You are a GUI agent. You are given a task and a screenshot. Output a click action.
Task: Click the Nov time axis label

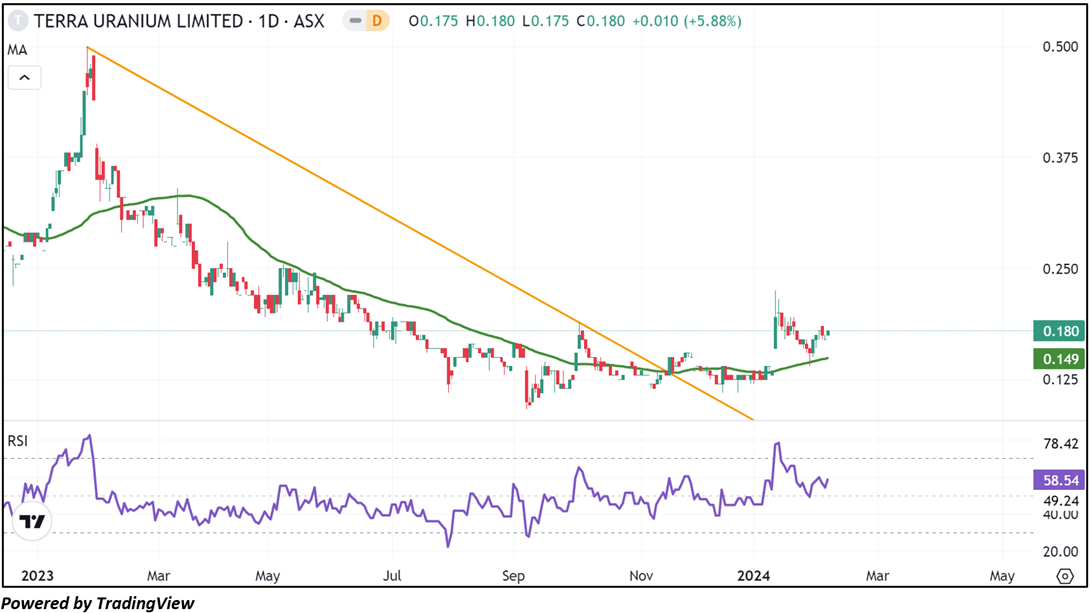click(x=641, y=575)
